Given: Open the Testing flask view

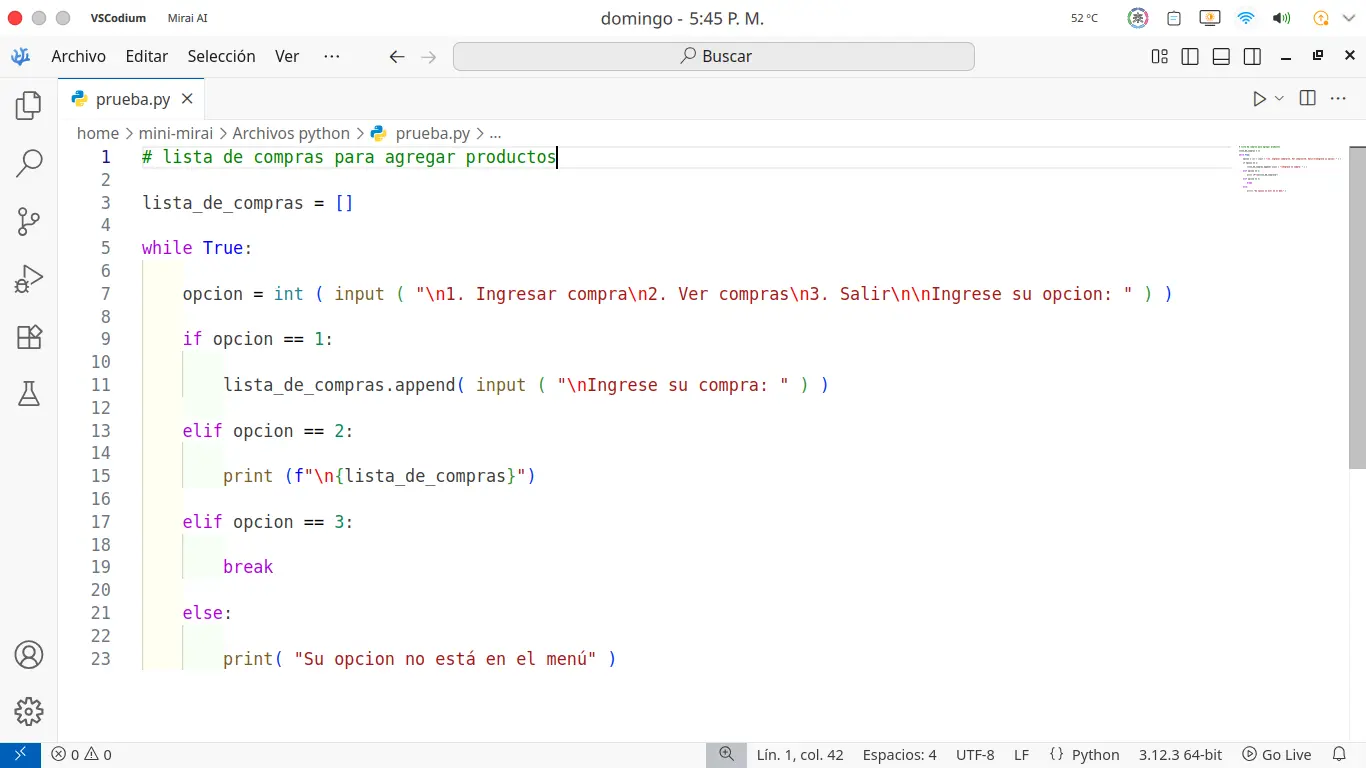Looking at the screenshot, I should click(29, 394).
